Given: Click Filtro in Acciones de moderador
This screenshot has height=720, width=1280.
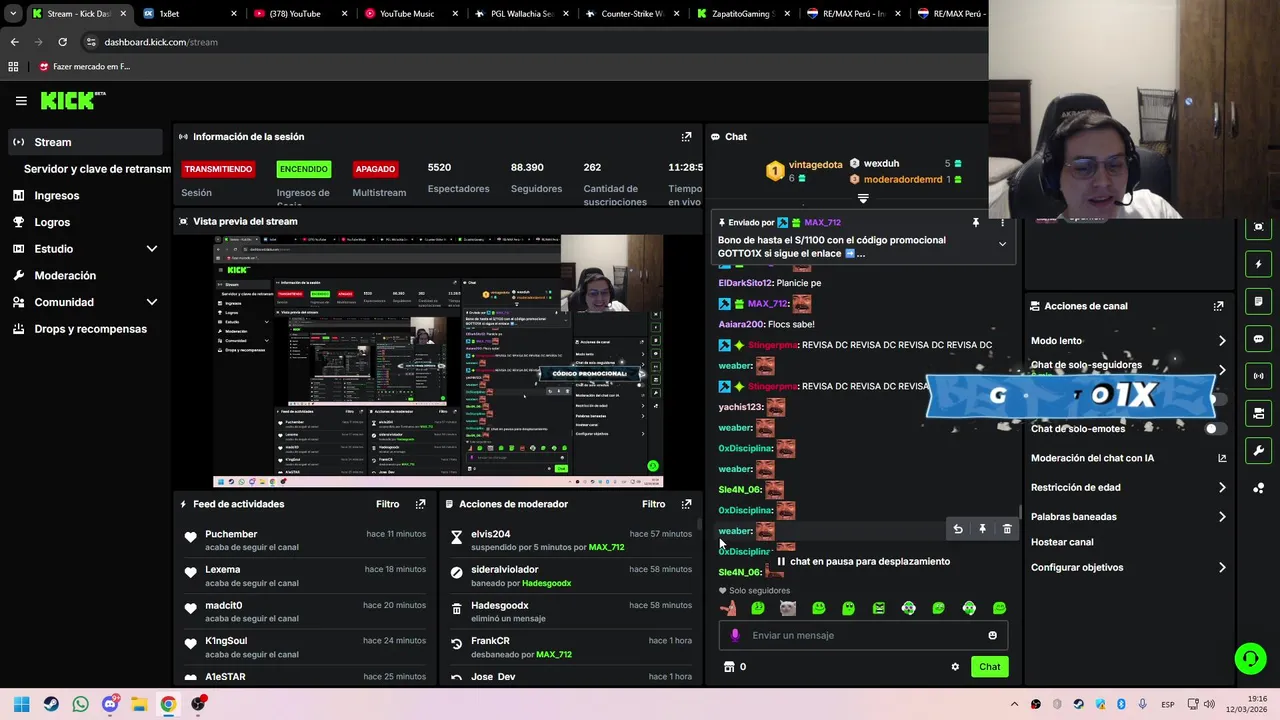Looking at the screenshot, I should click(x=653, y=504).
